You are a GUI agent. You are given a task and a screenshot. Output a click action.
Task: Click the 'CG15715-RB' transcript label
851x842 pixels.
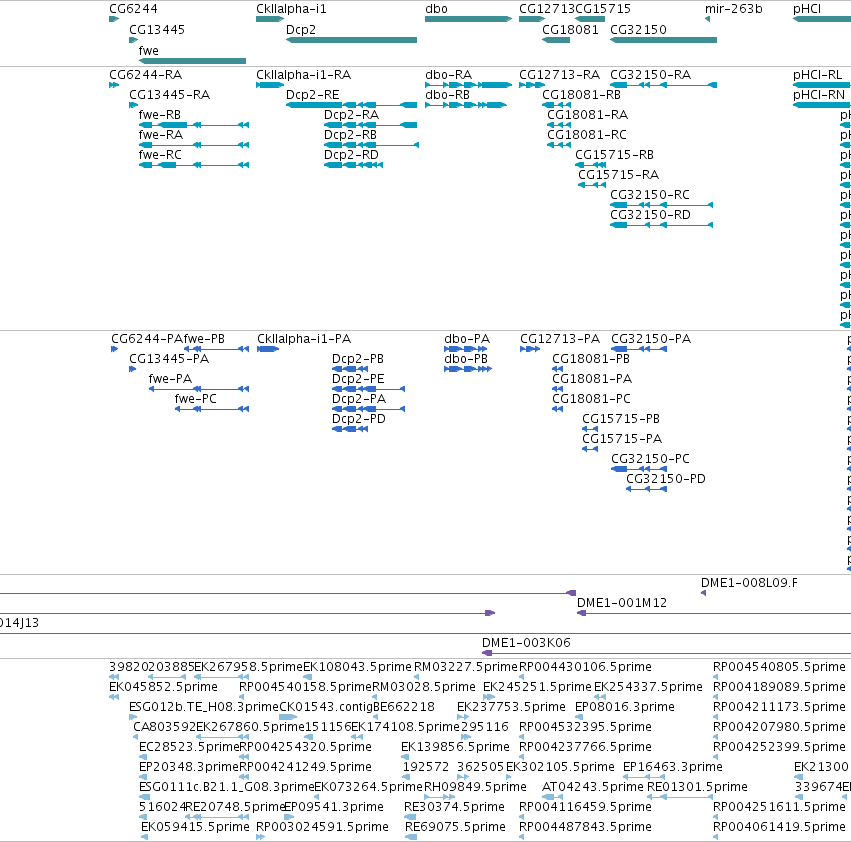click(614, 155)
